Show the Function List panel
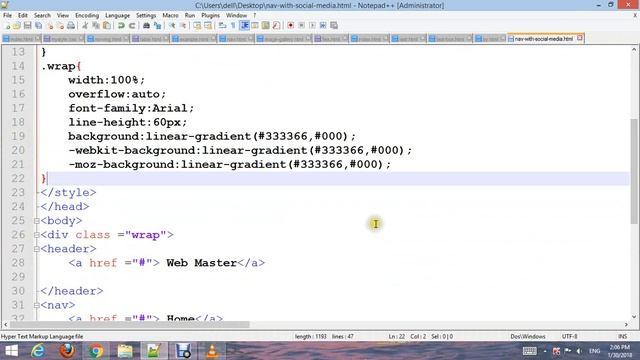Image resolution: width=640 pixels, height=360 pixels. coord(276,25)
